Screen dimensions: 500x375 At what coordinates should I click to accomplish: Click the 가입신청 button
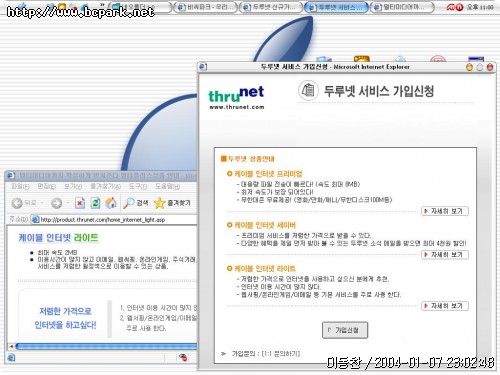pyautogui.click(x=345, y=330)
